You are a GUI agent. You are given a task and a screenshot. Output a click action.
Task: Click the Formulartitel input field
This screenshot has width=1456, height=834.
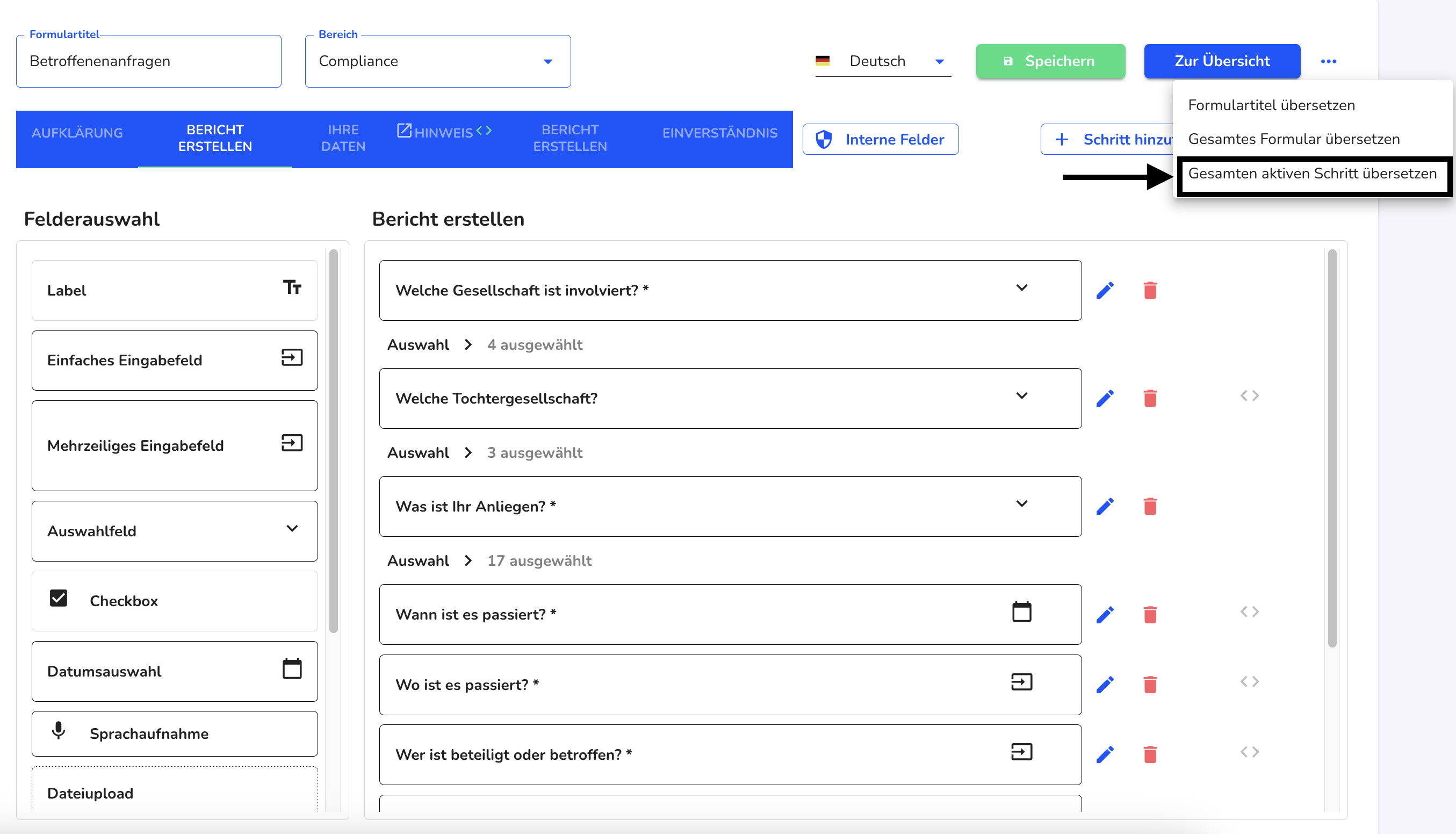point(149,61)
